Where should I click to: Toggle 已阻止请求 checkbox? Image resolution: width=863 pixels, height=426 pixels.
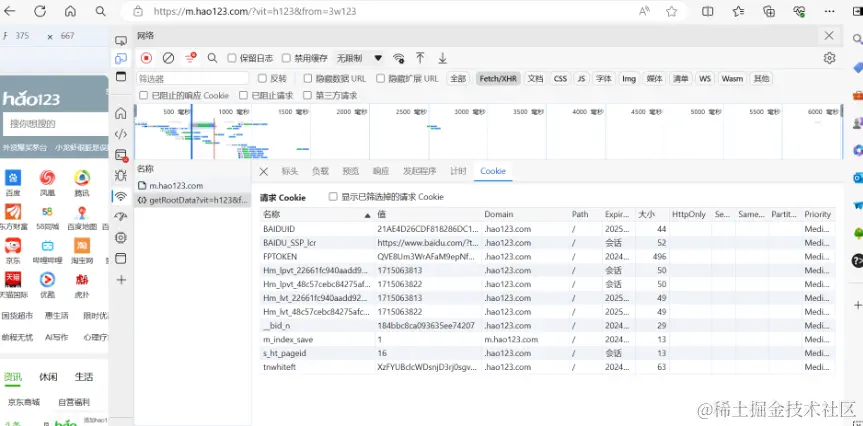(x=243, y=95)
